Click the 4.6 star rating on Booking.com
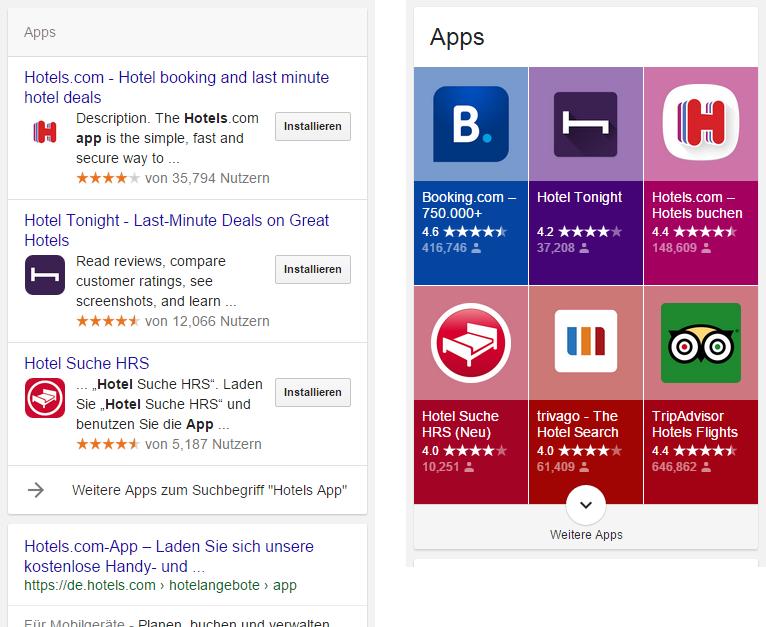766x627 pixels. pos(464,232)
